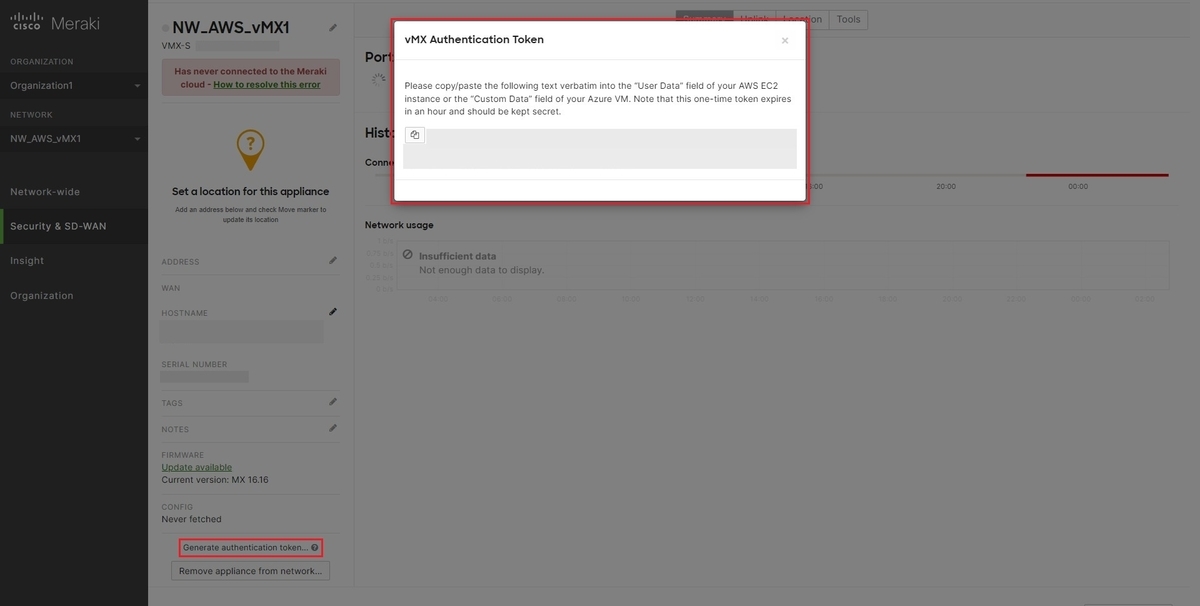Image resolution: width=1200 pixels, height=606 pixels.
Task: Click the NOTES edit pencil icon
Action: [332, 428]
